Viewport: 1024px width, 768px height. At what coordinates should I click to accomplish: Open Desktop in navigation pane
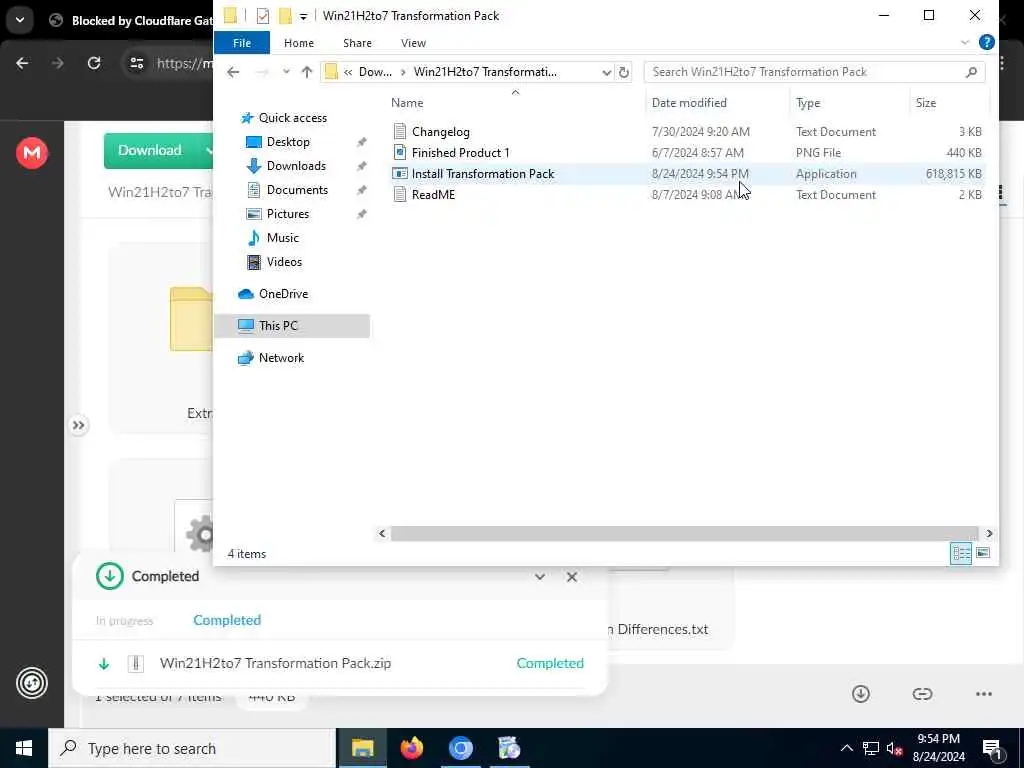pos(288,142)
